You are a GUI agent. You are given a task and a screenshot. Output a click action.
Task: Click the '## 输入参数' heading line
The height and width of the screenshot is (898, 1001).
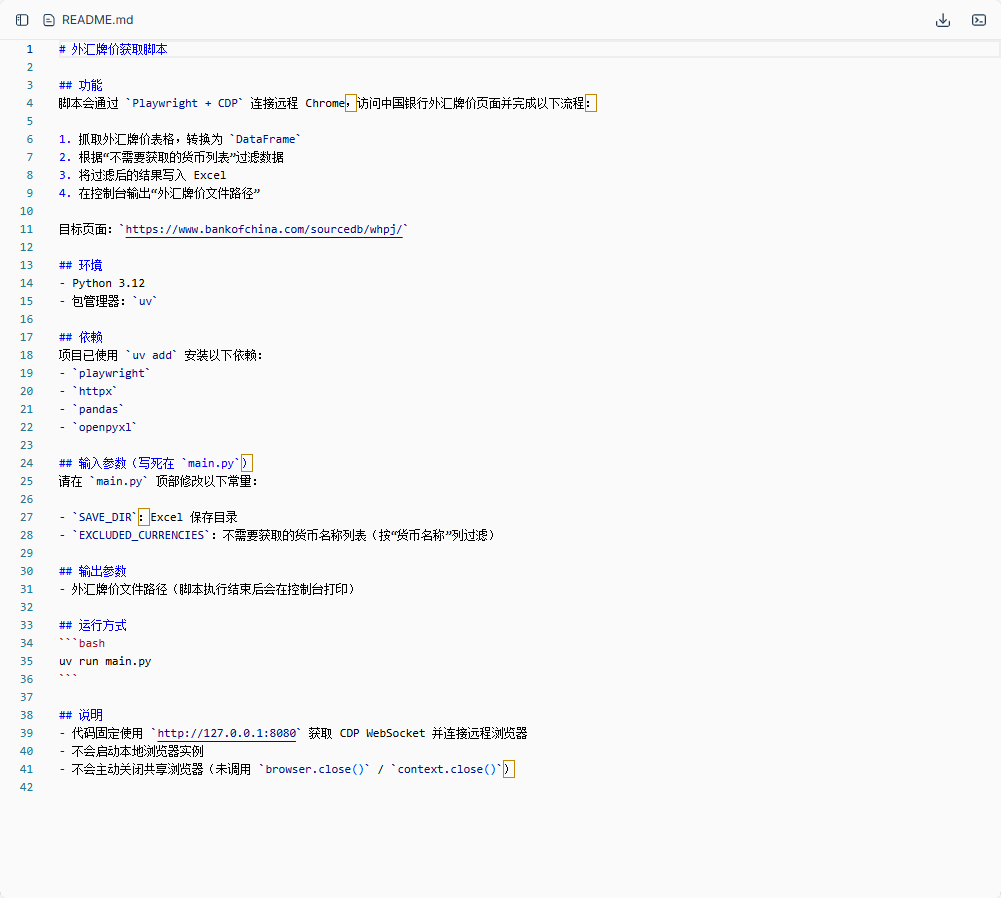[154, 463]
